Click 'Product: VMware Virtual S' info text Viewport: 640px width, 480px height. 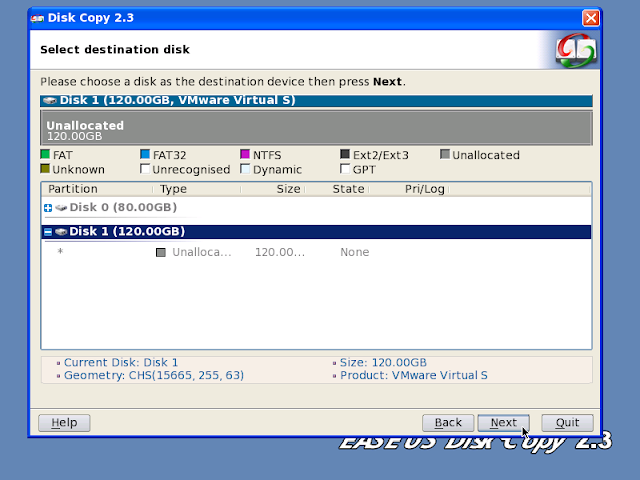[x=414, y=375]
